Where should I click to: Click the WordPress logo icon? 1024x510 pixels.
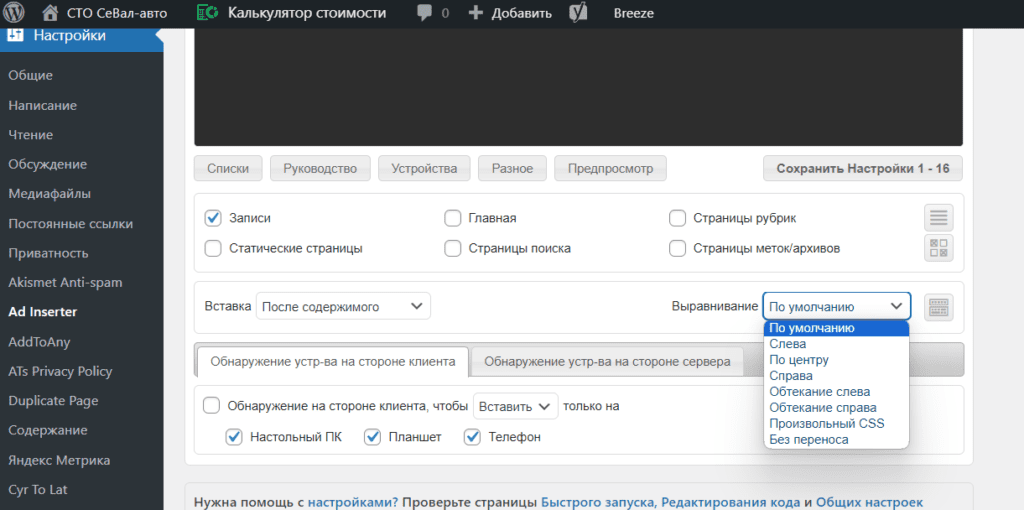coord(14,12)
